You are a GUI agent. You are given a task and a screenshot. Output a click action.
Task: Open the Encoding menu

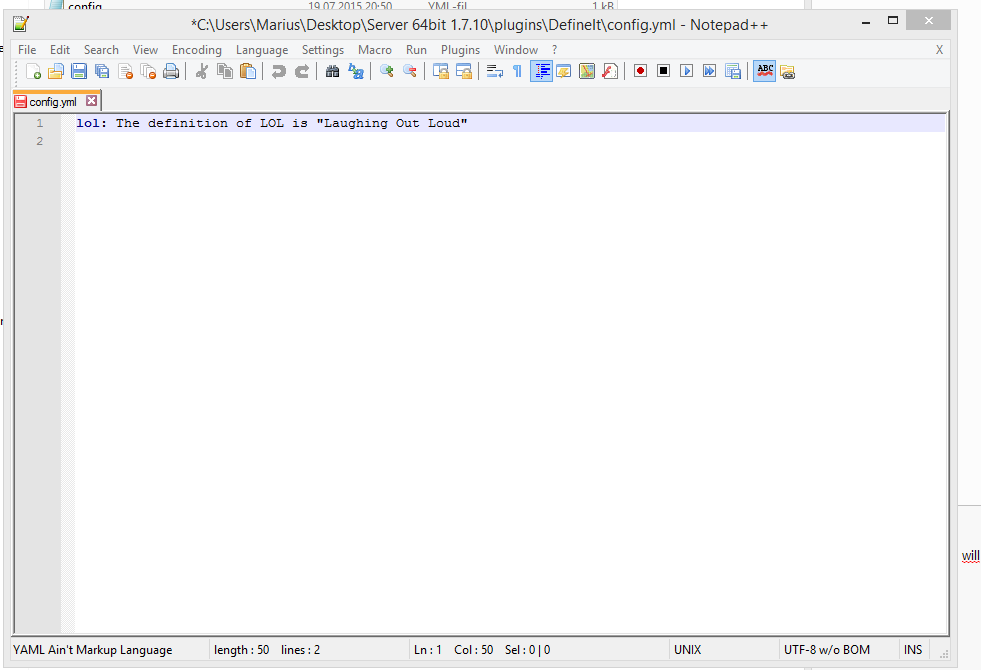pos(196,50)
